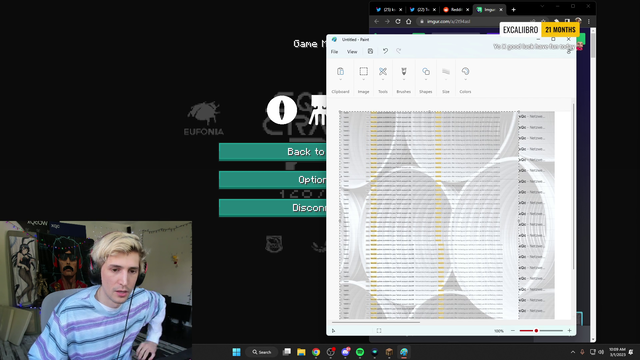Expand the Brushes dropdown chevron
Viewport: 640px width, 360px height.
[404, 80]
